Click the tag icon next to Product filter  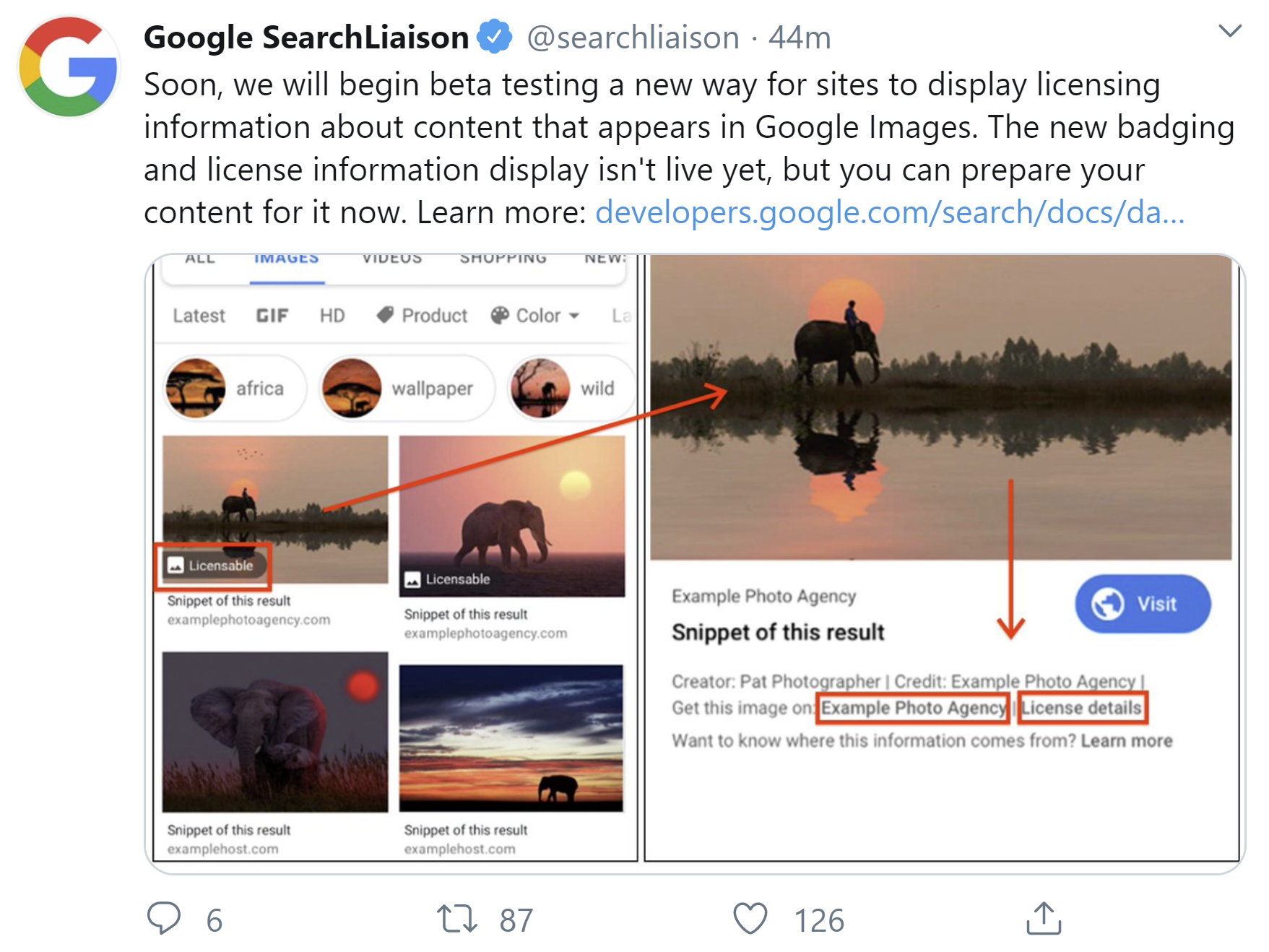(x=385, y=314)
